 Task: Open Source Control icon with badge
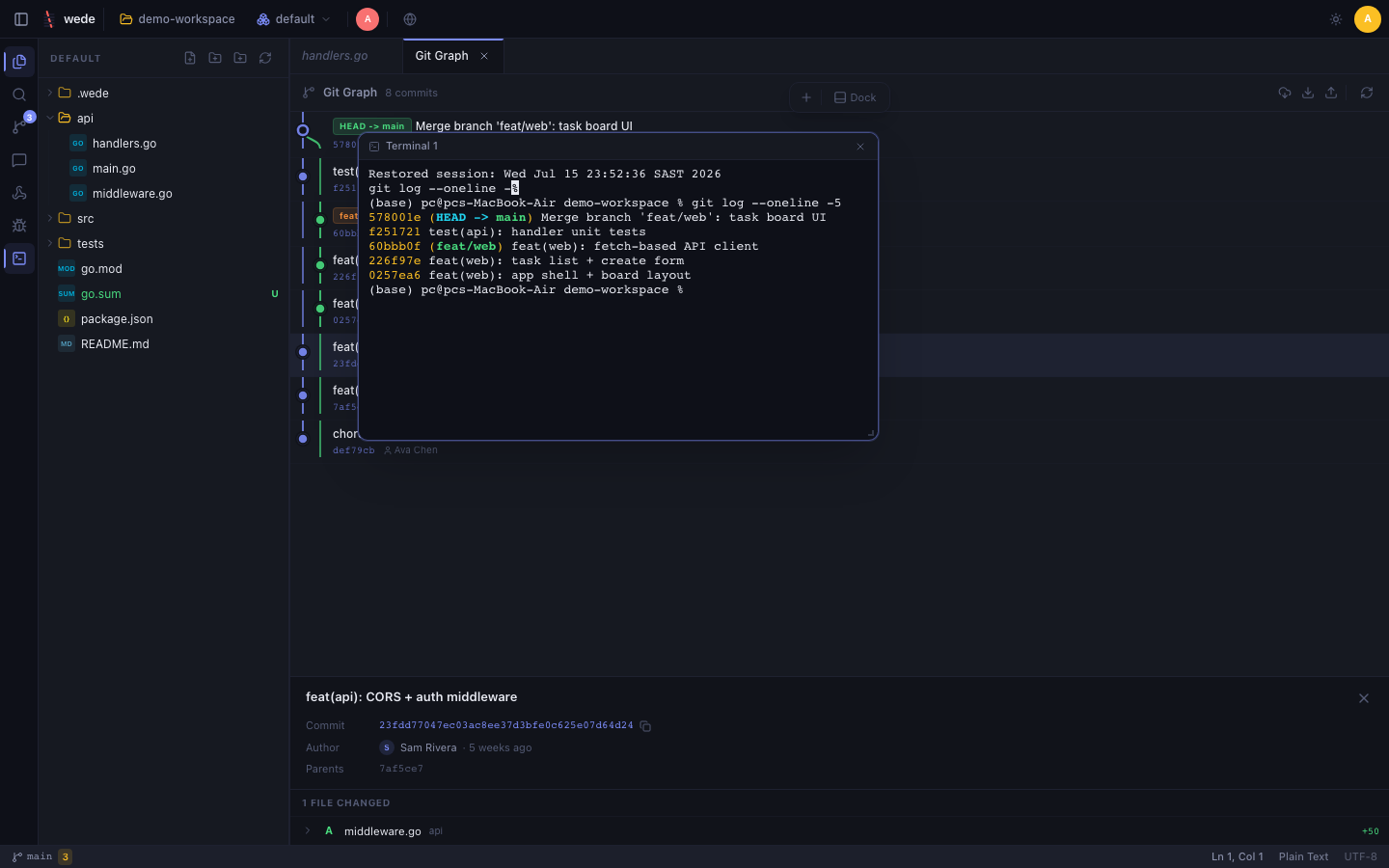pos(19,127)
